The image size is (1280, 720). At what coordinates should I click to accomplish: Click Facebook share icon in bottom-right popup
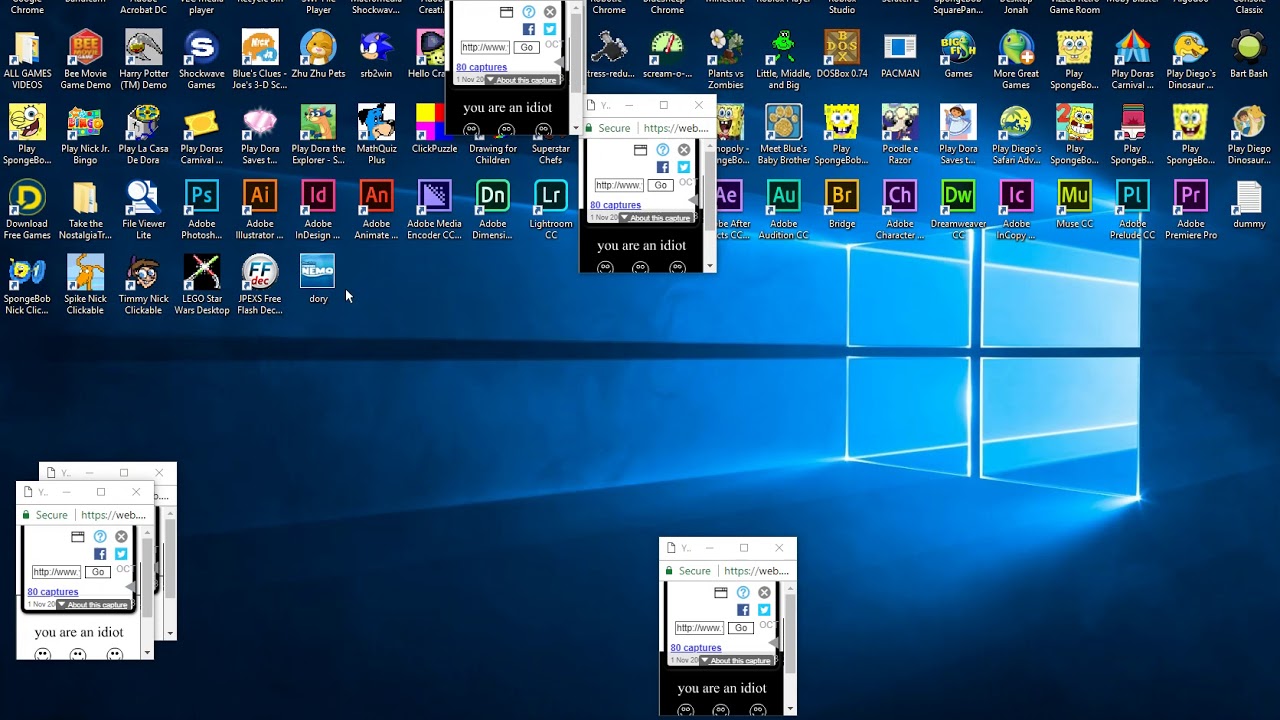(x=743, y=610)
